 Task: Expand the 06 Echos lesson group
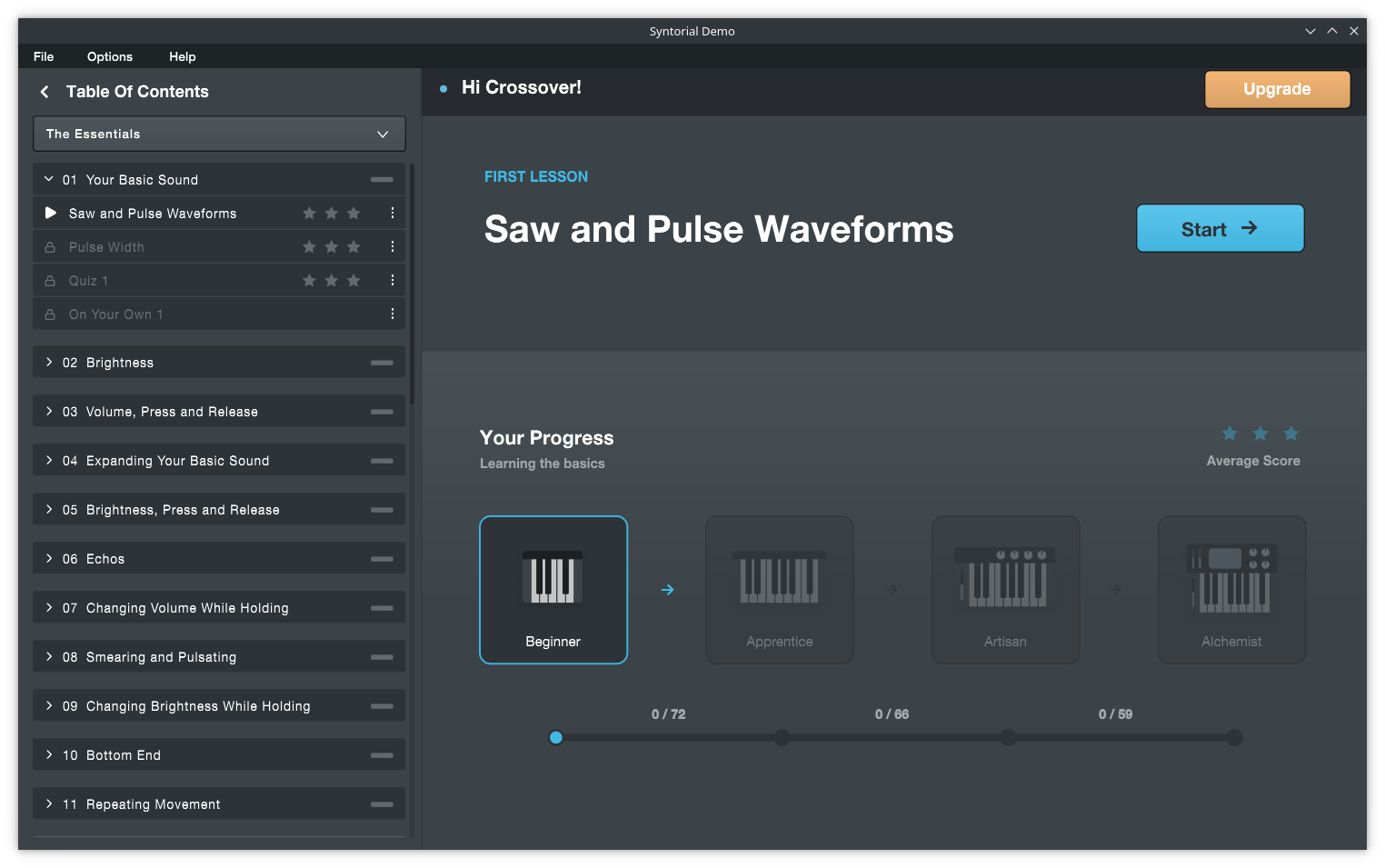50,558
